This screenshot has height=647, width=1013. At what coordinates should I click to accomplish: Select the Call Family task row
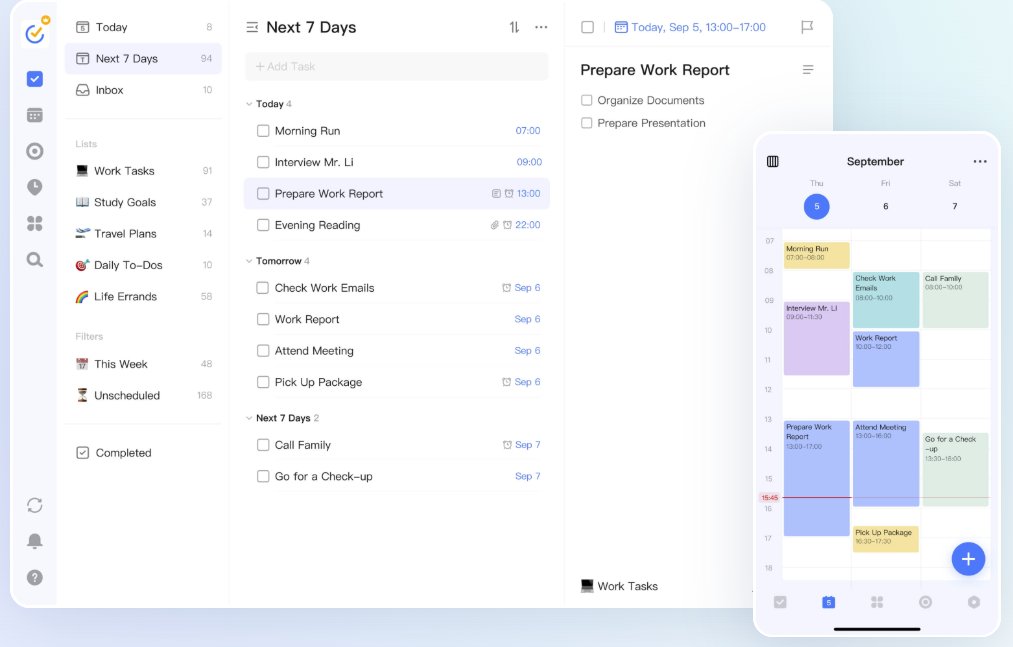pyautogui.click(x=397, y=445)
